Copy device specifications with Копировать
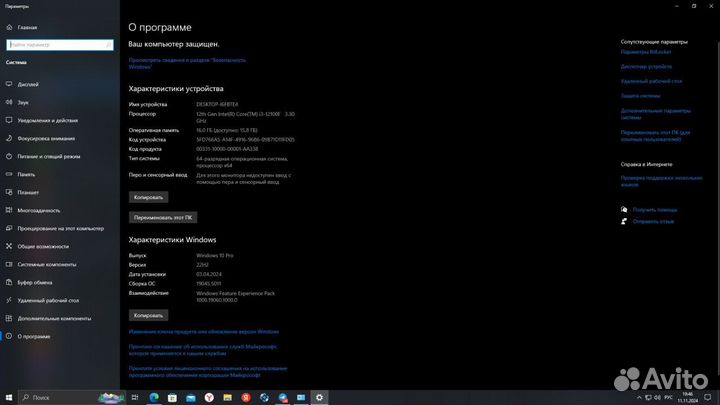 point(148,197)
